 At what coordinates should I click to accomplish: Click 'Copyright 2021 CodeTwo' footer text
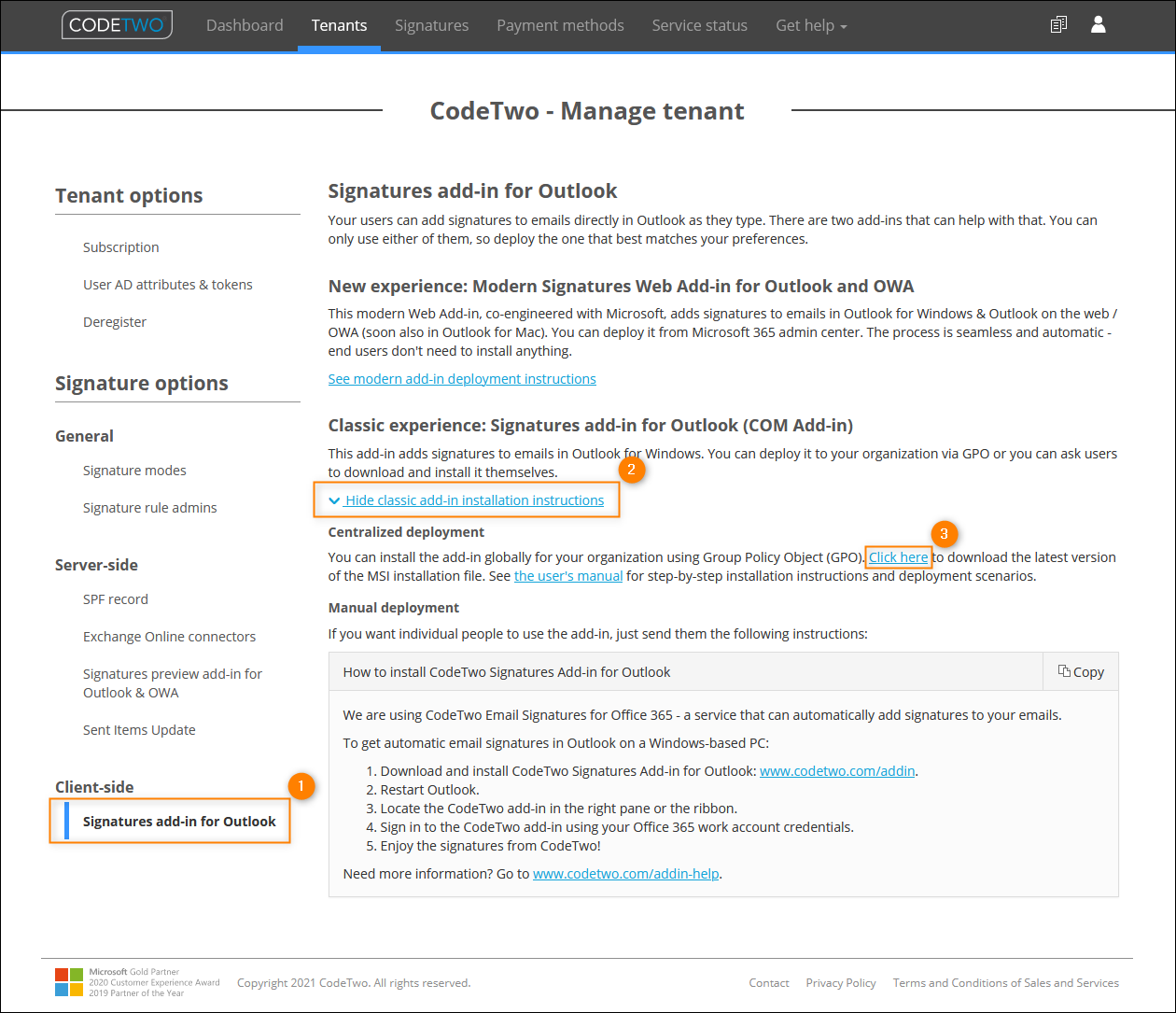pos(354,983)
